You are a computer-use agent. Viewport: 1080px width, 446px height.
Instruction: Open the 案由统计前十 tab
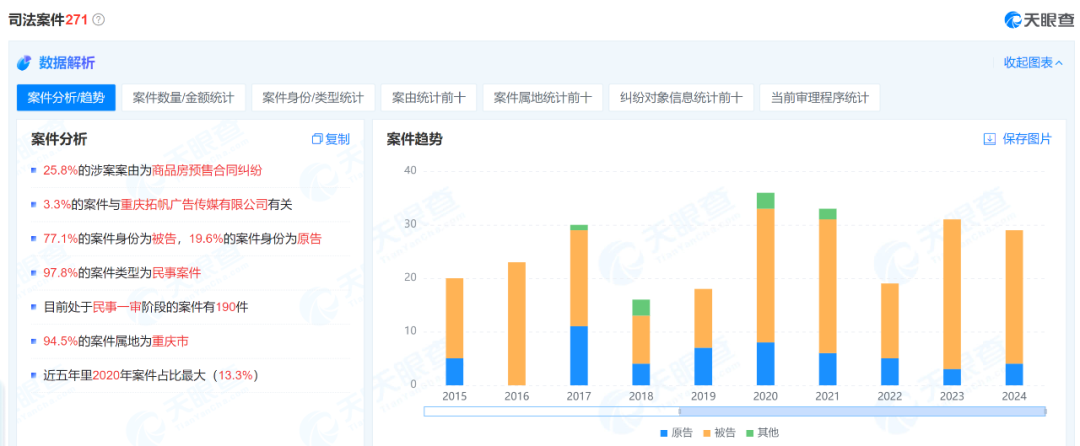(429, 97)
